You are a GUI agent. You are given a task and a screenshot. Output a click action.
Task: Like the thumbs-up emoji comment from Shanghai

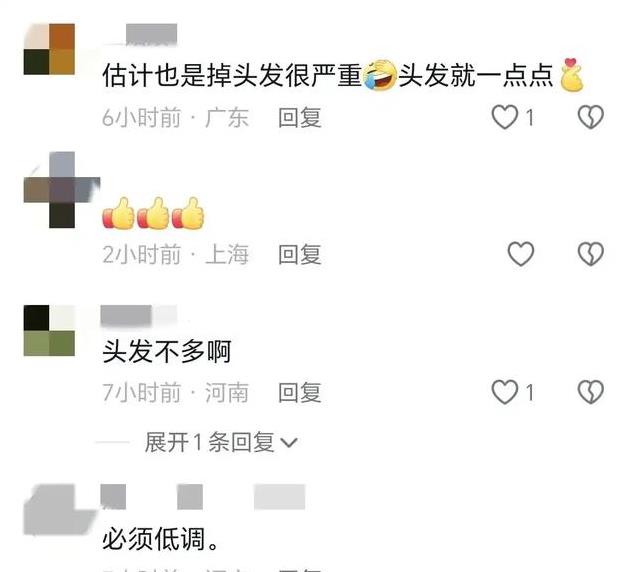coord(521,254)
